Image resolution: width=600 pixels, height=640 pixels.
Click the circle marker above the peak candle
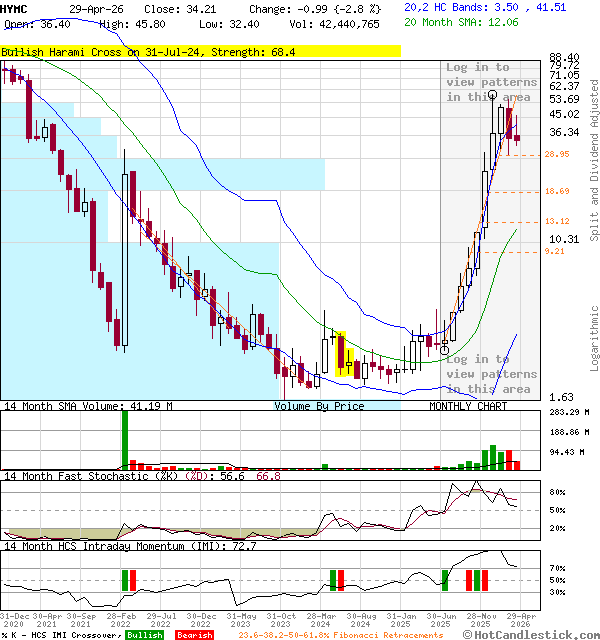(x=494, y=95)
